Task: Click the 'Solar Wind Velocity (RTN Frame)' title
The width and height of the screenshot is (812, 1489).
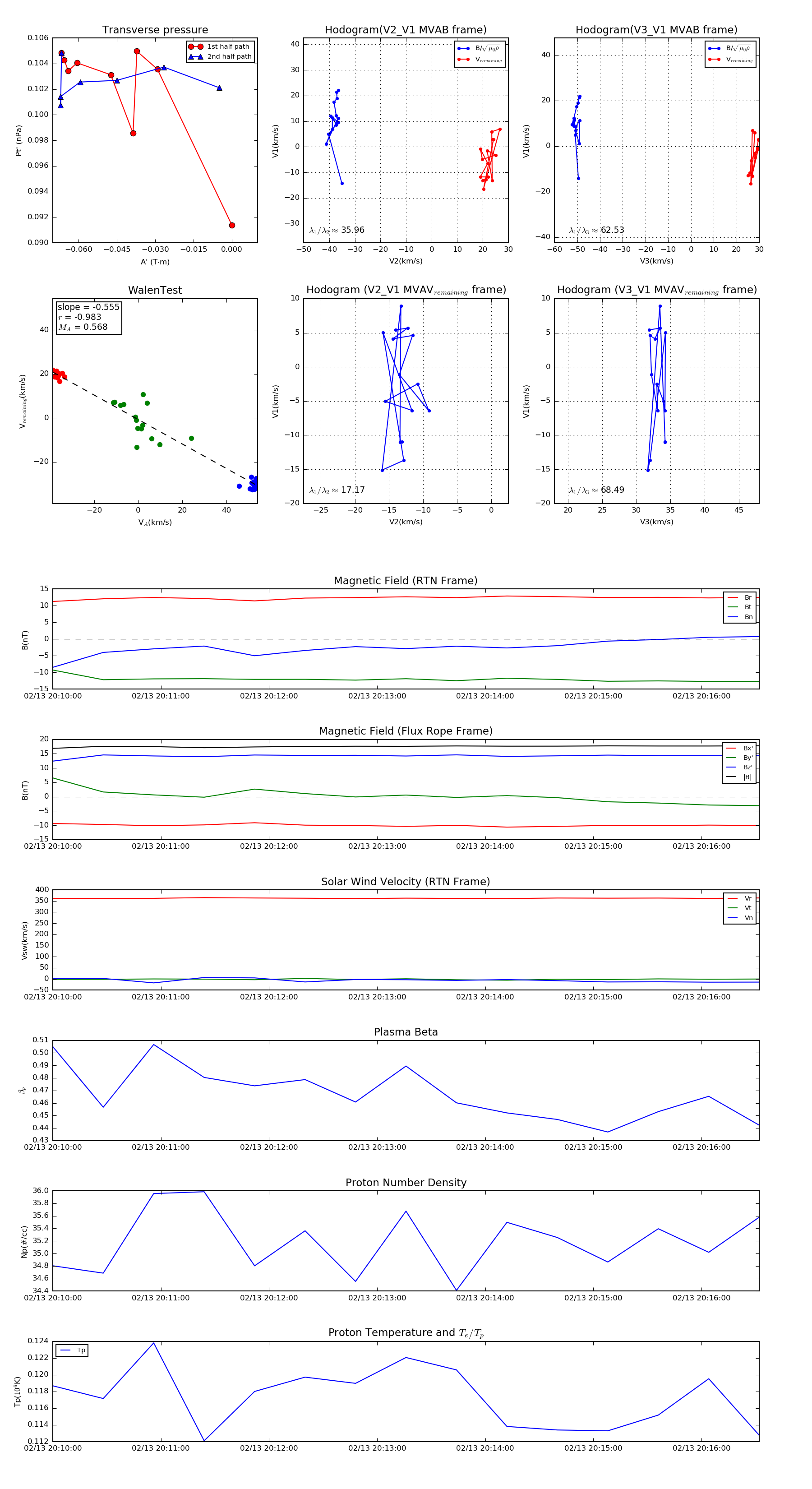Action: 406,882
